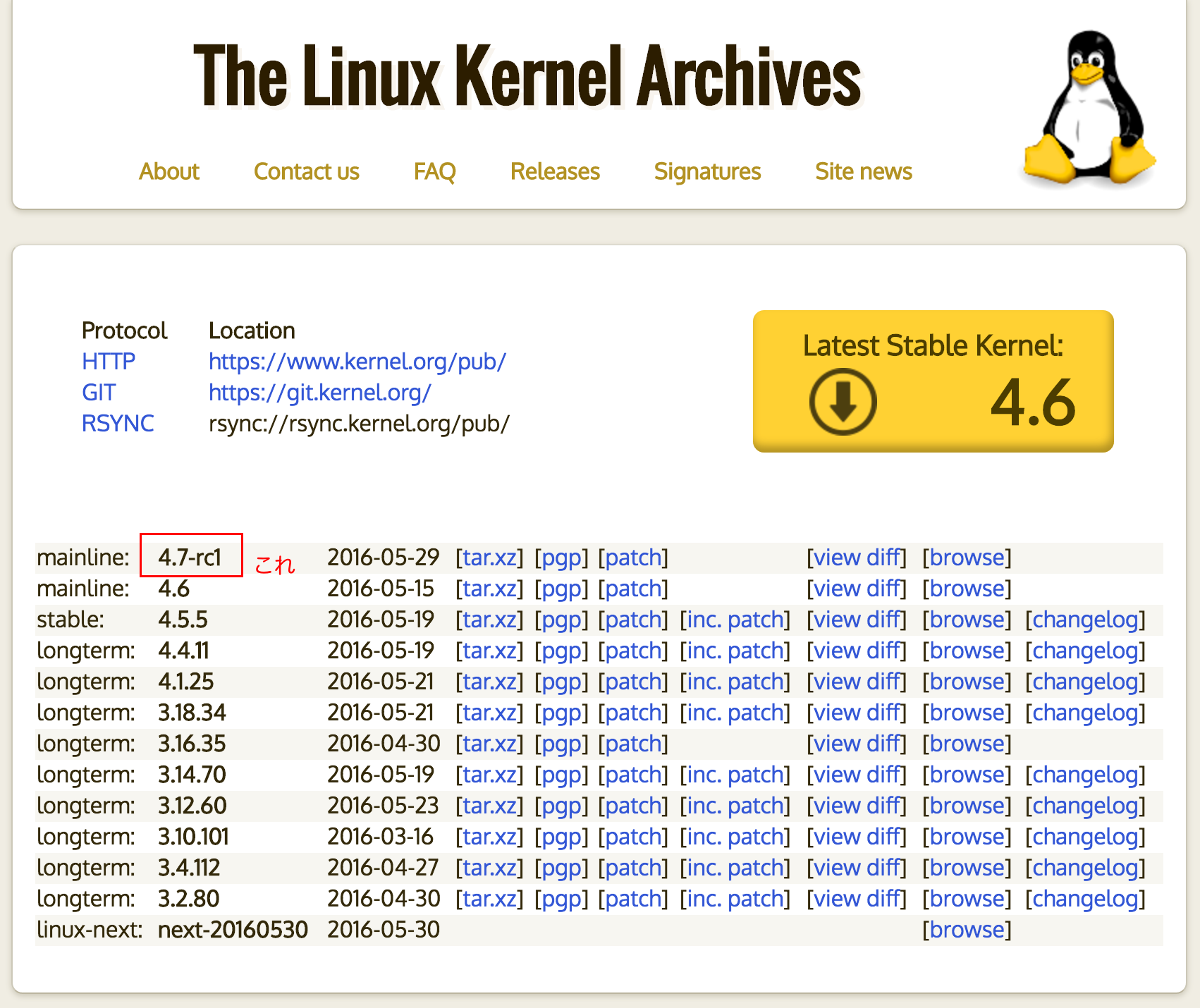
Task: Download tar.xz for mainline 4.7-rc1
Action: click(489, 558)
